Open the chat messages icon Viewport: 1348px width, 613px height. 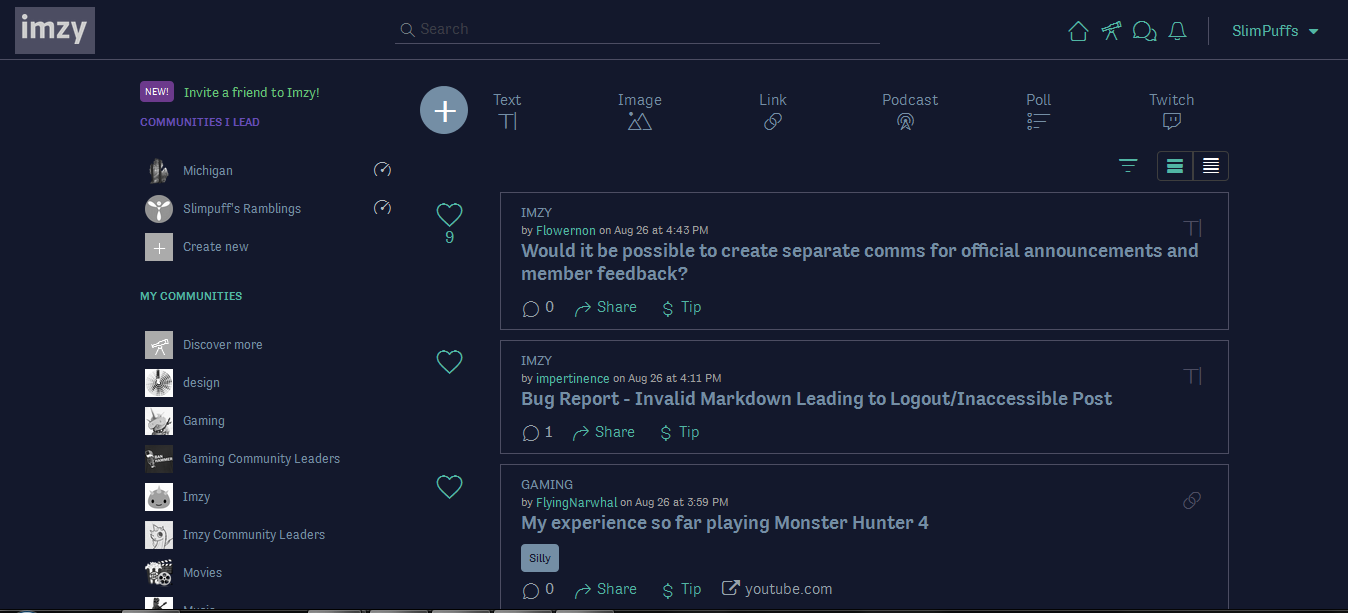click(1144, 31)
